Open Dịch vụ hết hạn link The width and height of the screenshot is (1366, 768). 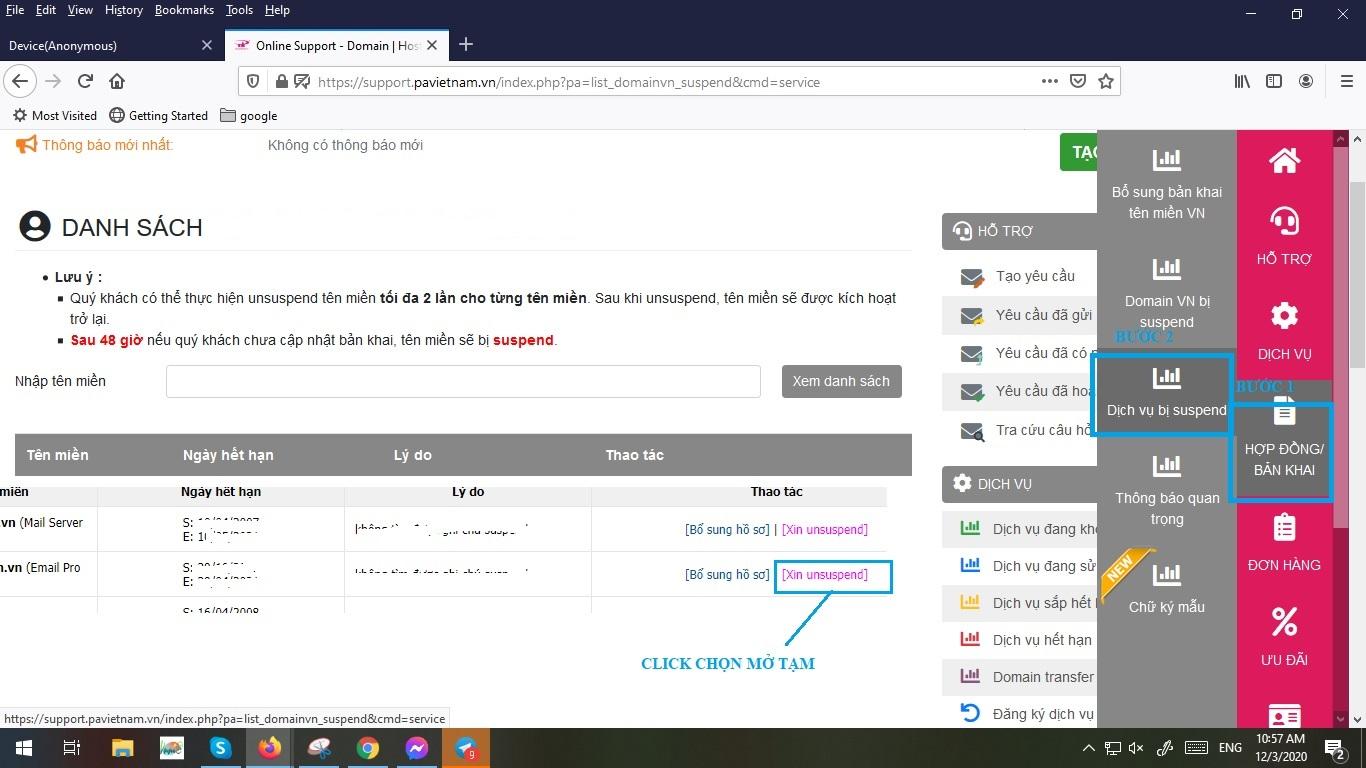[1042, 640]
